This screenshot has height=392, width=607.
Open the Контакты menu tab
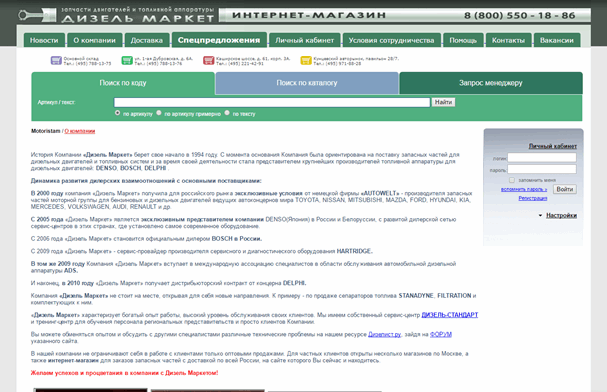[508, 40]
